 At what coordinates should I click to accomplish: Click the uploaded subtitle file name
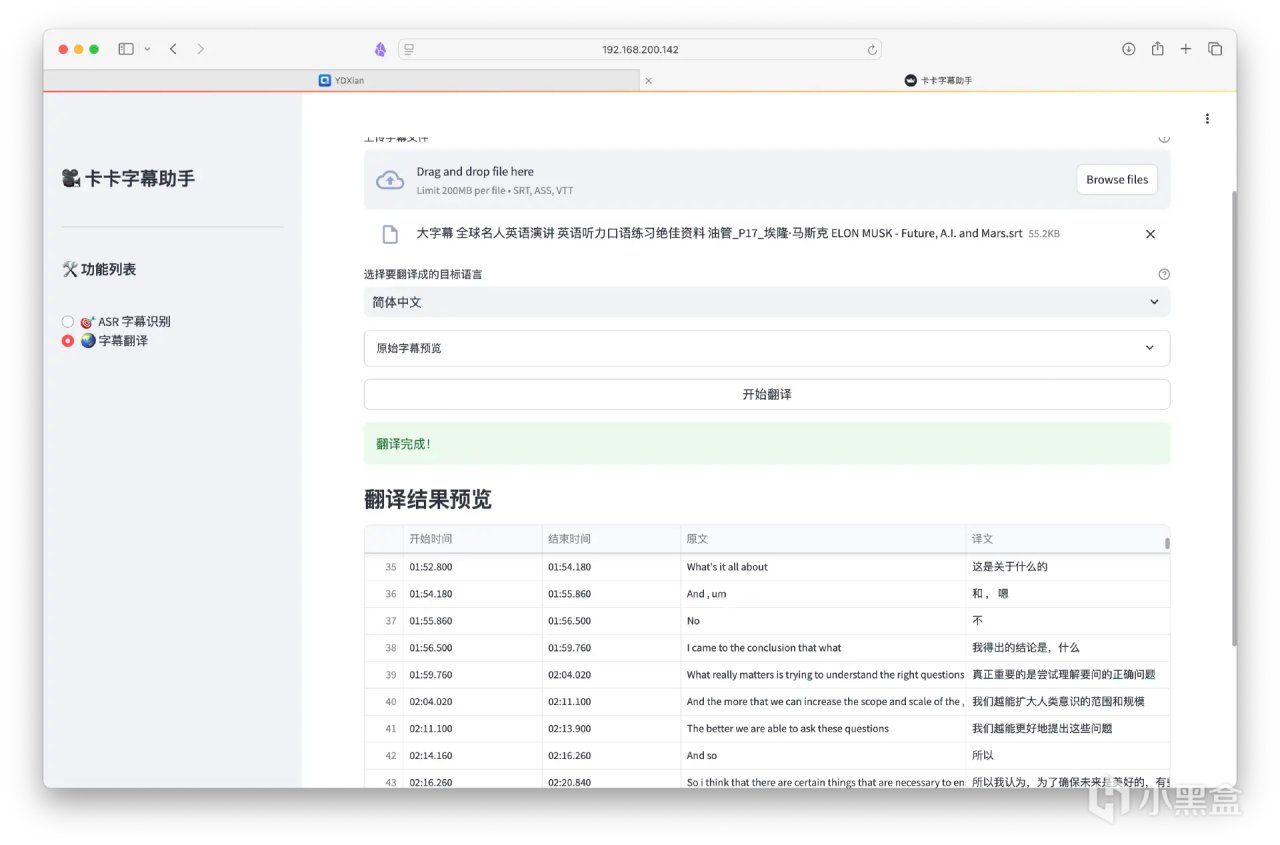(719, 234)
